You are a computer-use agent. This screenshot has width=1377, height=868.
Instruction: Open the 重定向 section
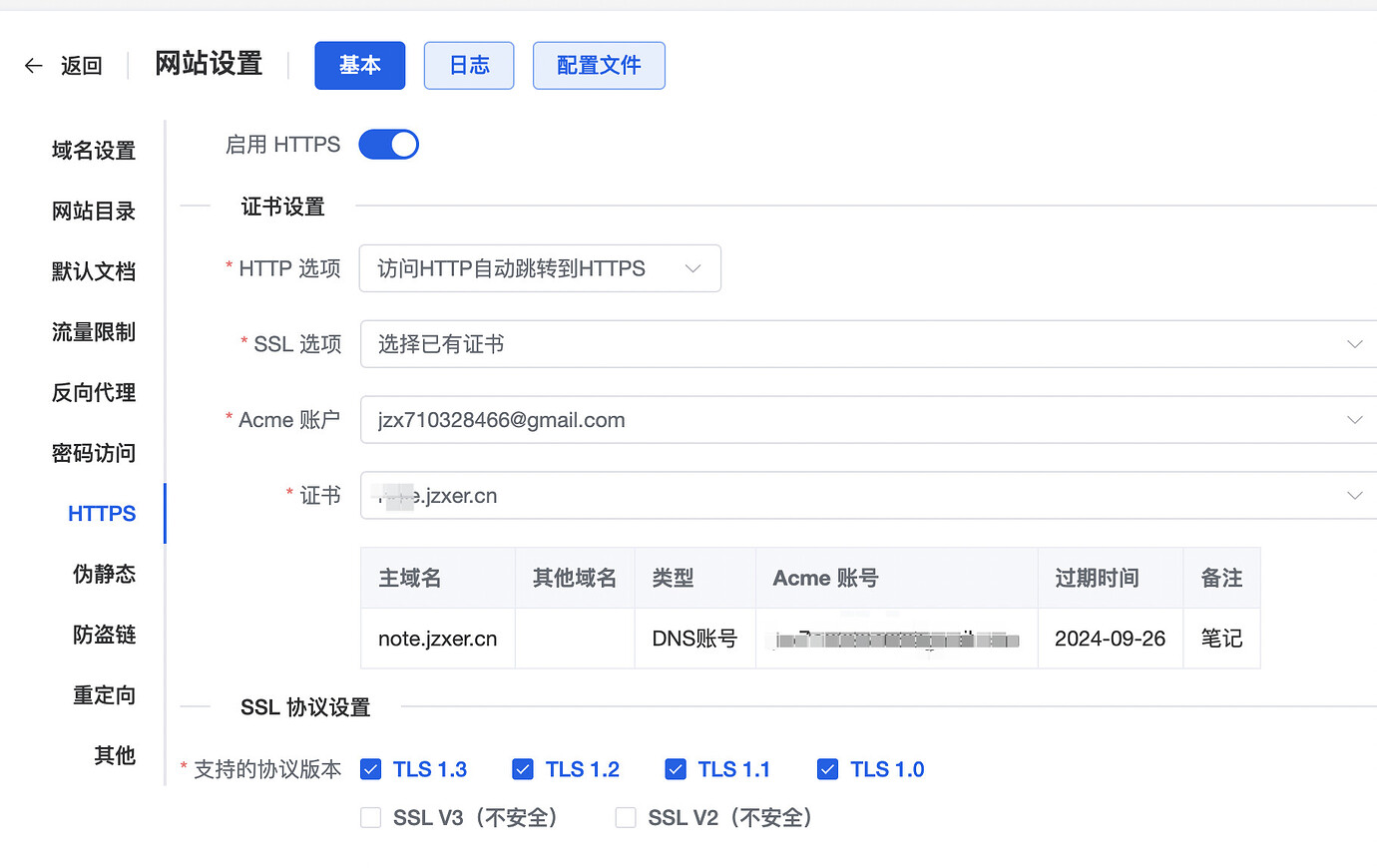pyautogui.click(x=104, y=695)
